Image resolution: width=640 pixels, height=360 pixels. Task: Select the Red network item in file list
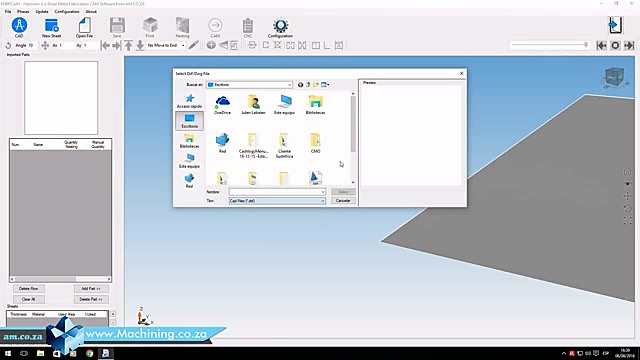click(x=222, y=143)
